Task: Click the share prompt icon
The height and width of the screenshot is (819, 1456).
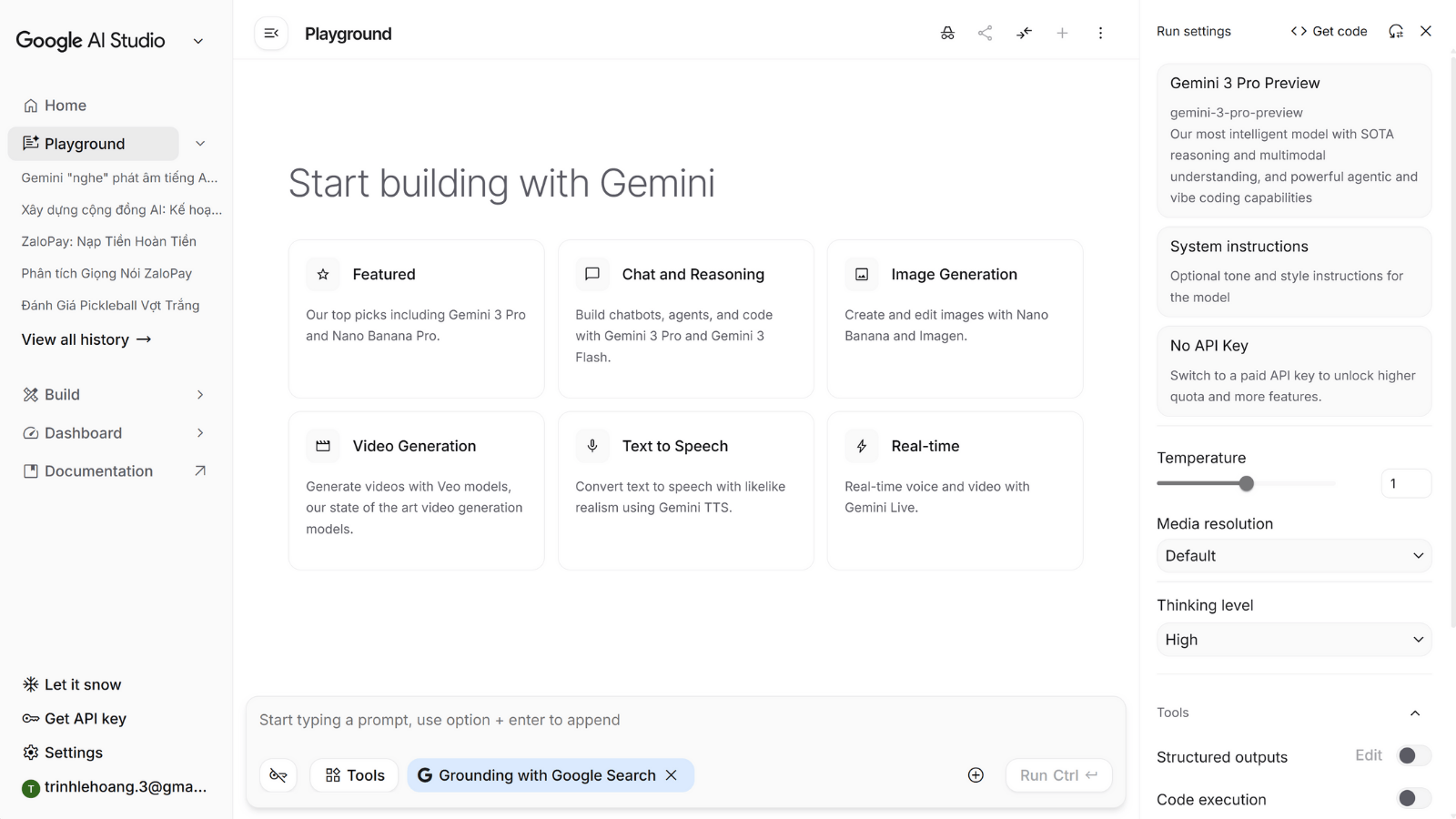Action: point(986,34)
